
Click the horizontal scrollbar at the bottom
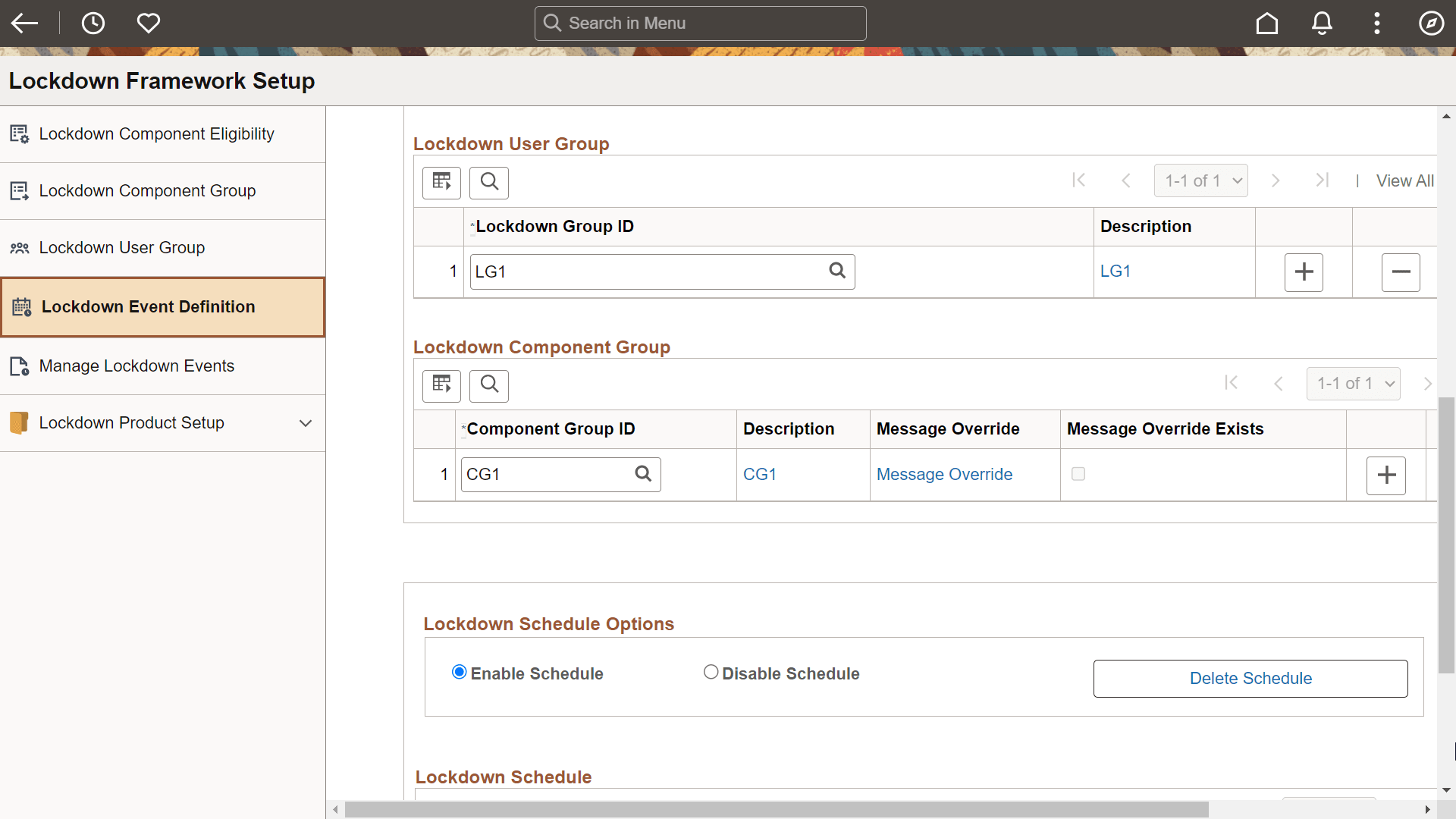[x=775, y=810]
